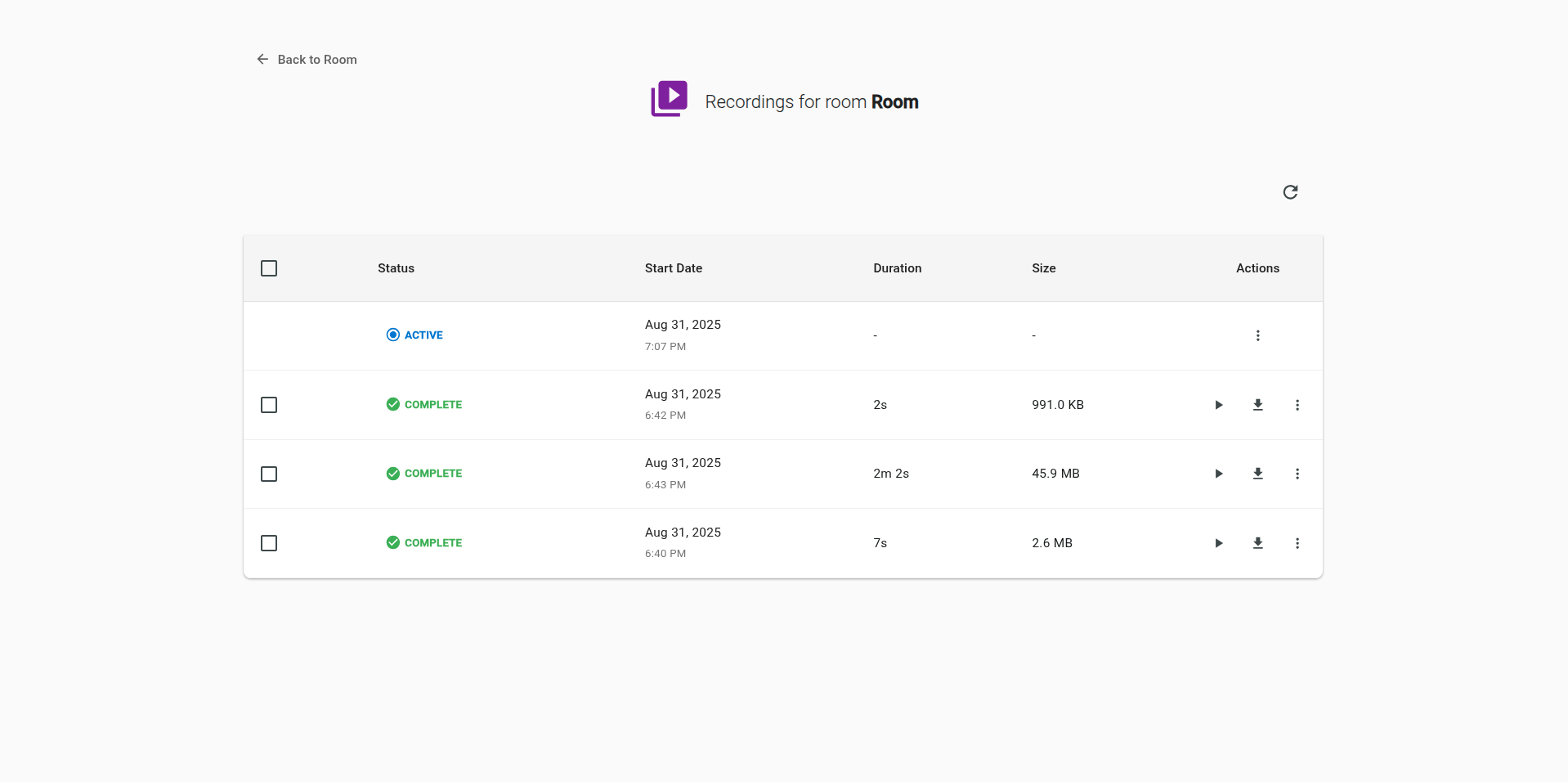Click the Status column header
This screenshot has height=782, width=1568.
[x=396, y=268]
